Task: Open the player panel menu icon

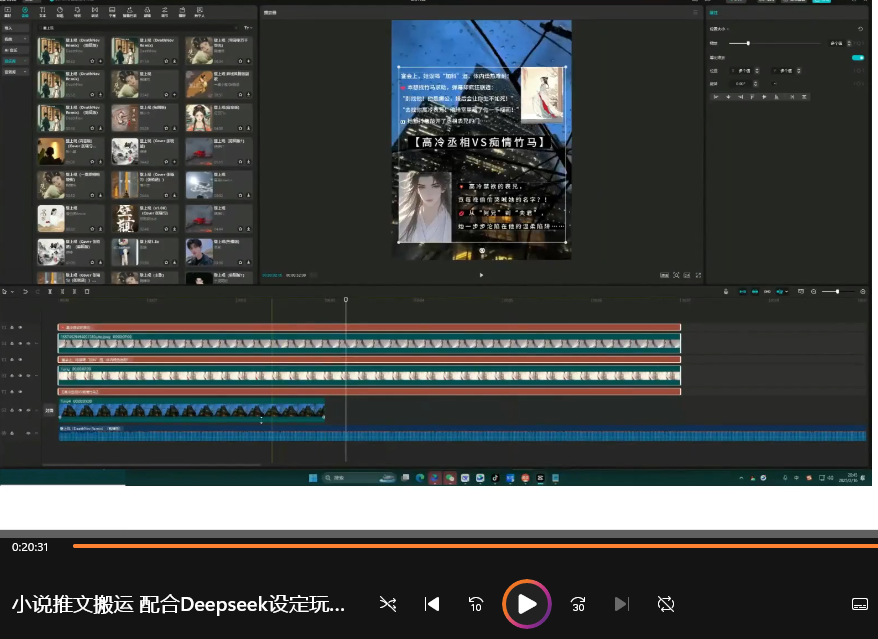Action: (x=695, y=12)
